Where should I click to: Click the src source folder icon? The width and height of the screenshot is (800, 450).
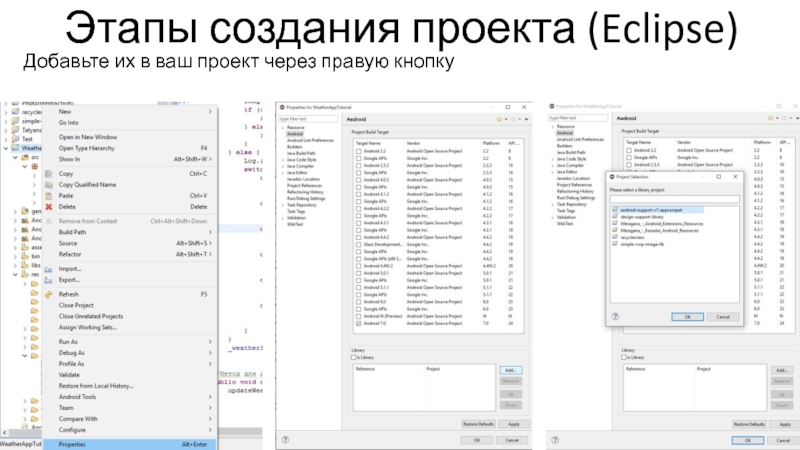24,157
